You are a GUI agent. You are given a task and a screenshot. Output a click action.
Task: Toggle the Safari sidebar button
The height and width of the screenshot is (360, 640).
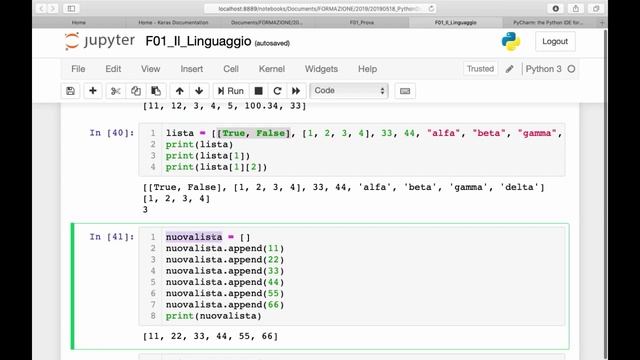(71, 8)
